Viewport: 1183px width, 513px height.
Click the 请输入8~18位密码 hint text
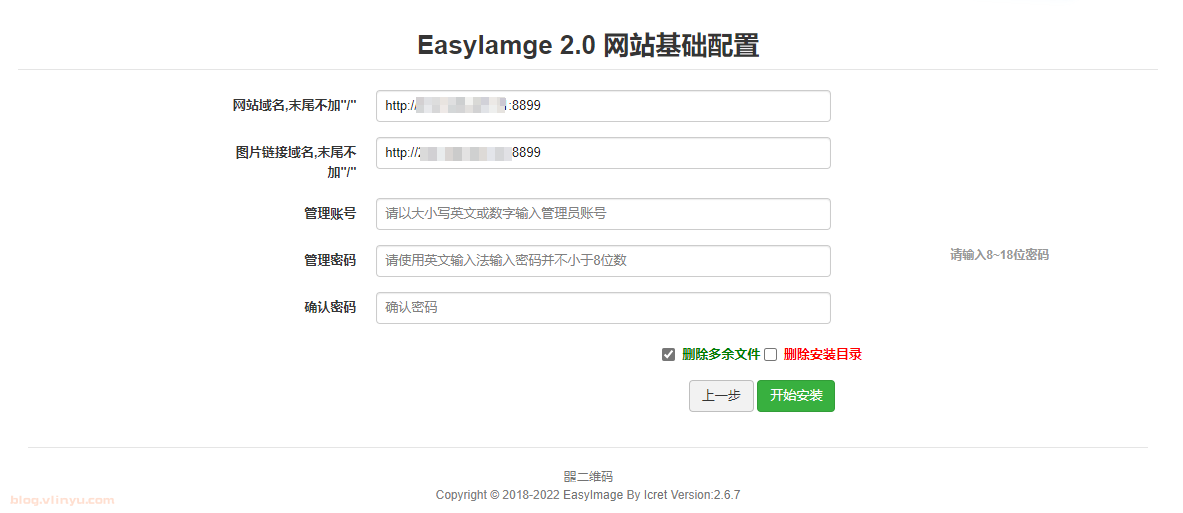(998, 255)
